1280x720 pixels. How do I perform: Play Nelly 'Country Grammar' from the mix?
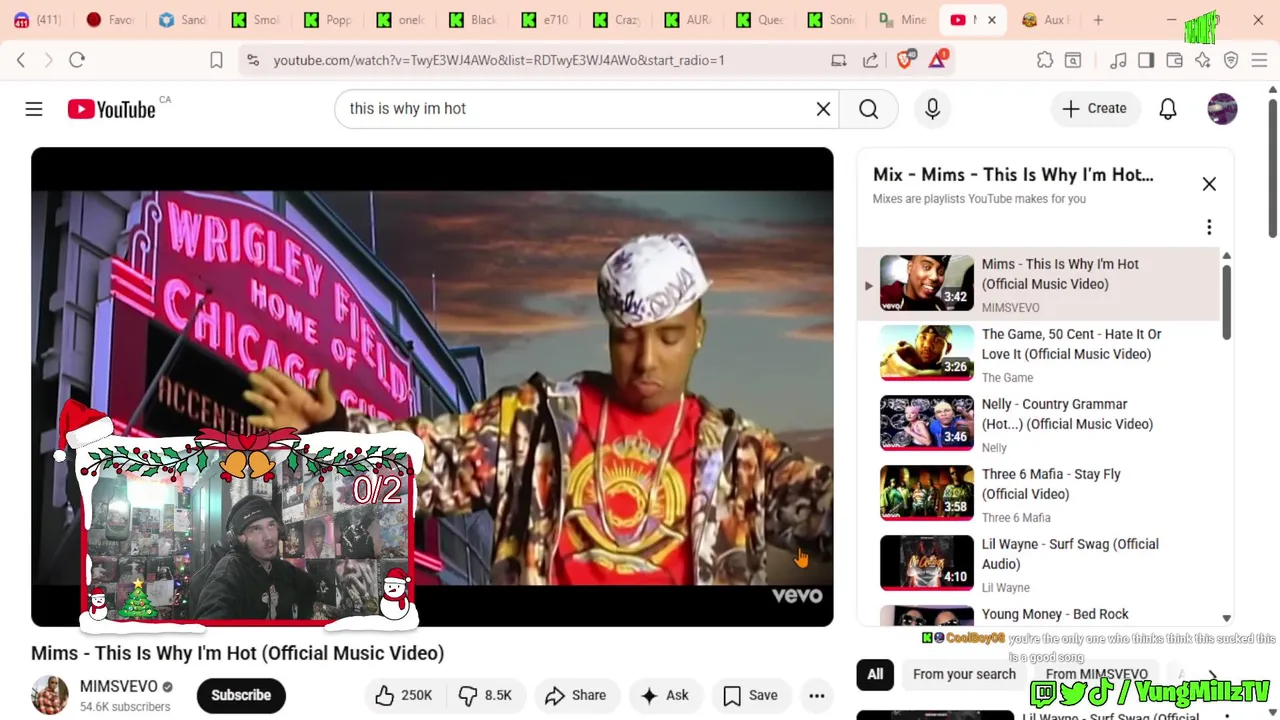point(1040,424)
